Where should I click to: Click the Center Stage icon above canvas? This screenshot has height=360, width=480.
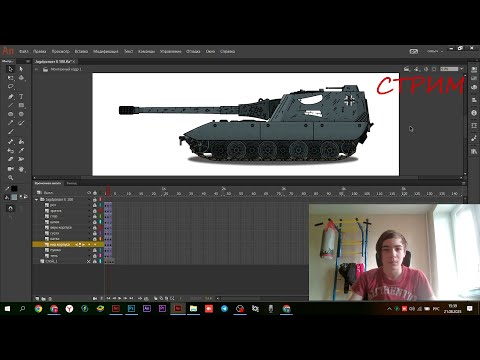426,69
